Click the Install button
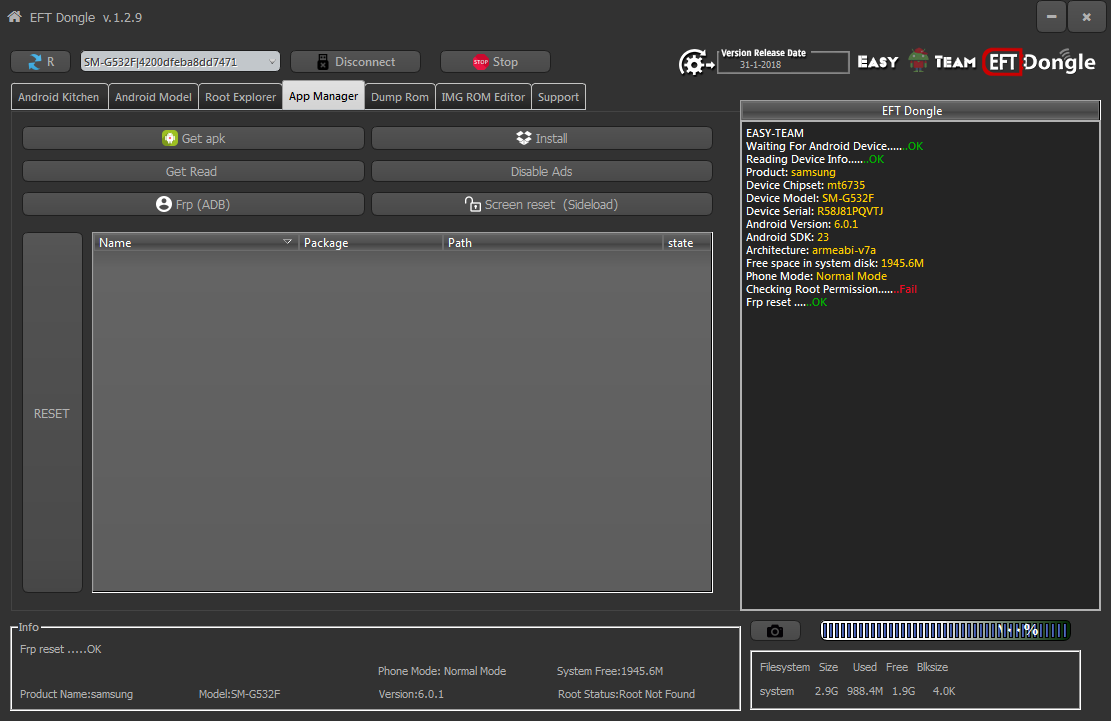The width and height of the screenshot is (1111, 721). (x=542, y=138)
